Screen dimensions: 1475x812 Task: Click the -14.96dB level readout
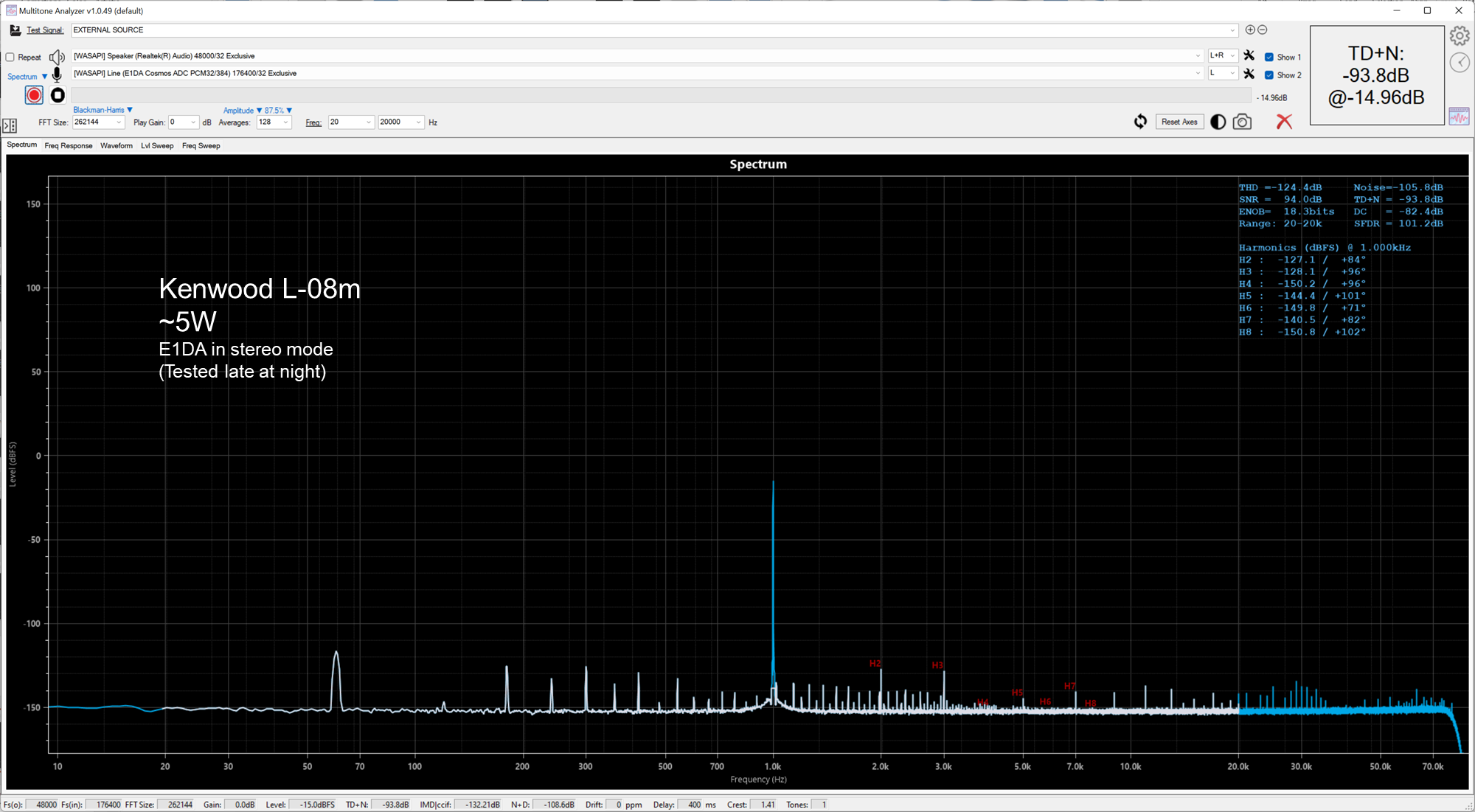point(1271,97)
